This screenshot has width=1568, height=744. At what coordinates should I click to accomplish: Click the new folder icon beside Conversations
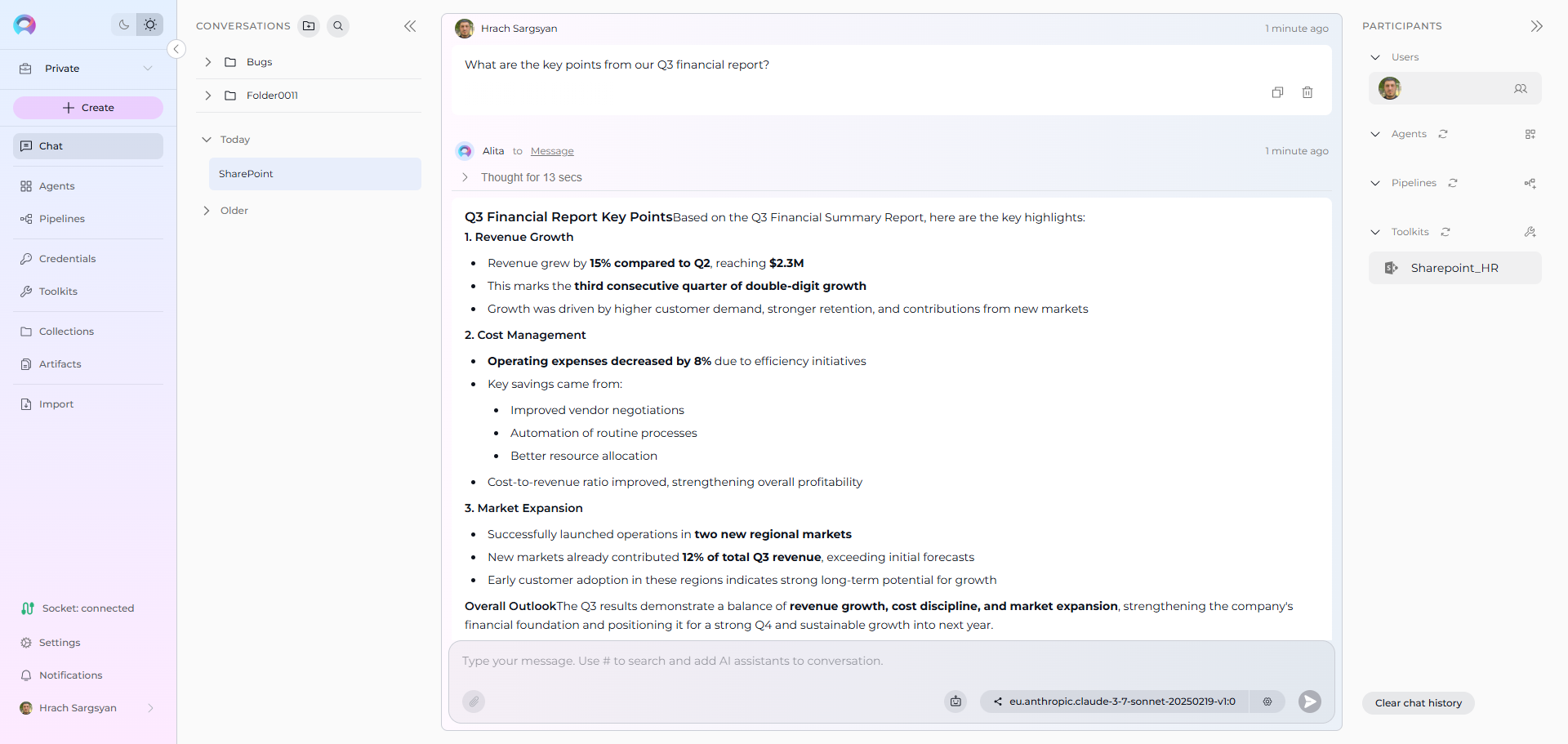pos(309,26)
